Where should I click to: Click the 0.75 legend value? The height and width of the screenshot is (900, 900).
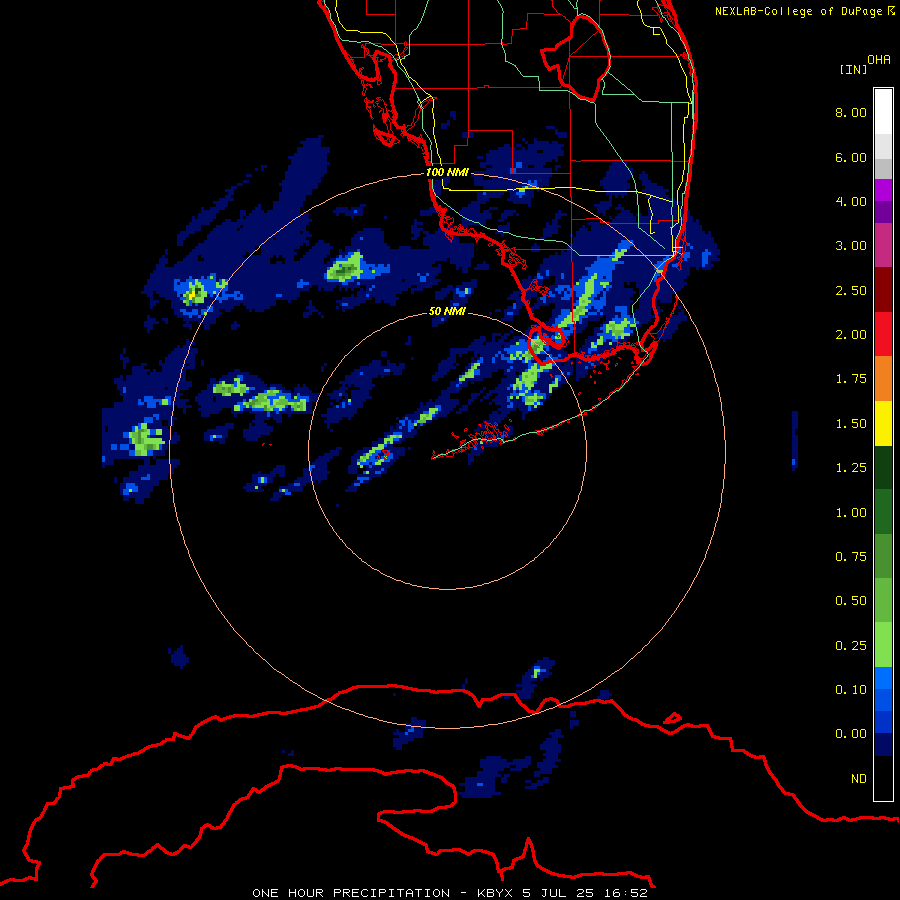[851, 557]
